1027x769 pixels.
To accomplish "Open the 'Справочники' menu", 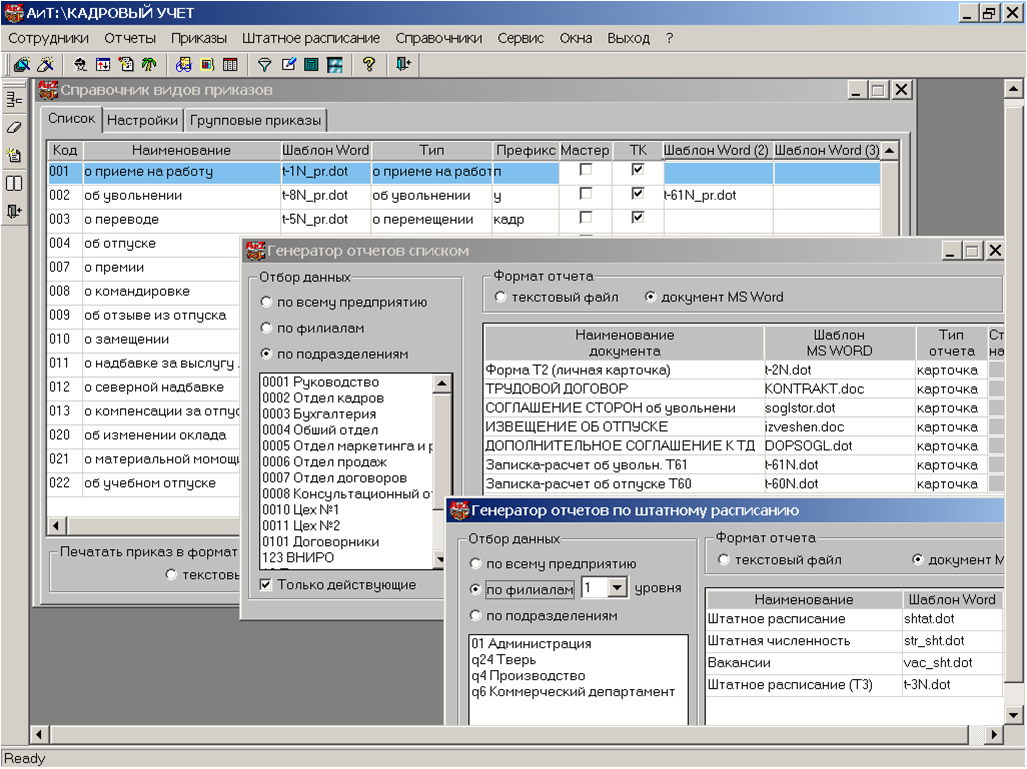I will [x=438, y=38].
